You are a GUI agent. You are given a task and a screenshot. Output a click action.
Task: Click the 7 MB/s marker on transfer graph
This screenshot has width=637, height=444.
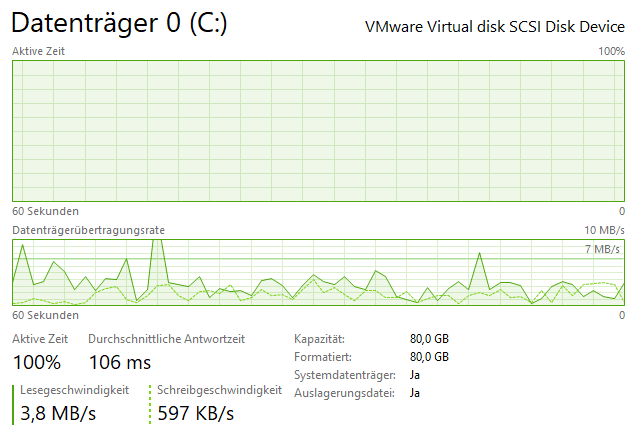602,249
